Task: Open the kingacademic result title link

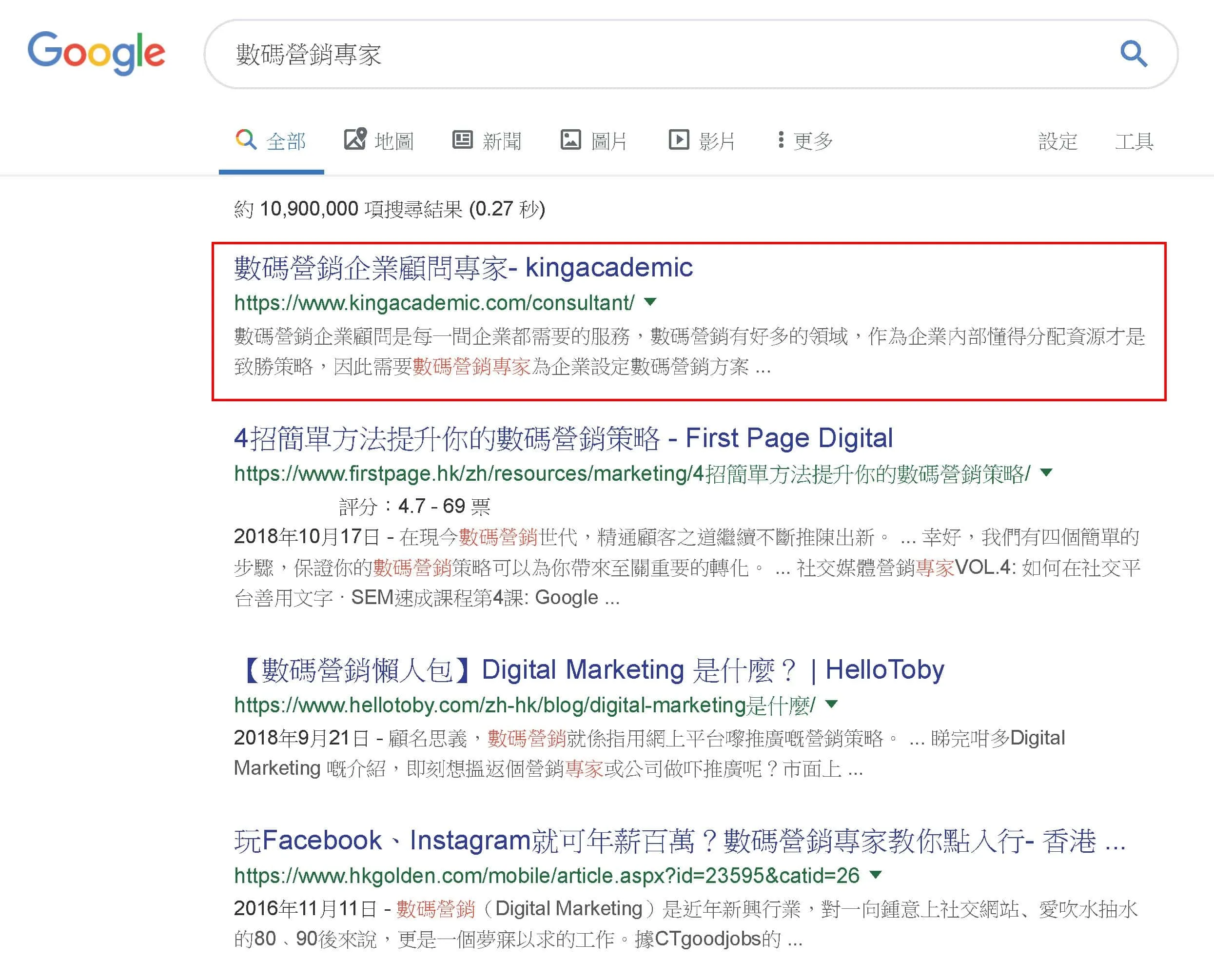Action: click(x=463, y=268)
